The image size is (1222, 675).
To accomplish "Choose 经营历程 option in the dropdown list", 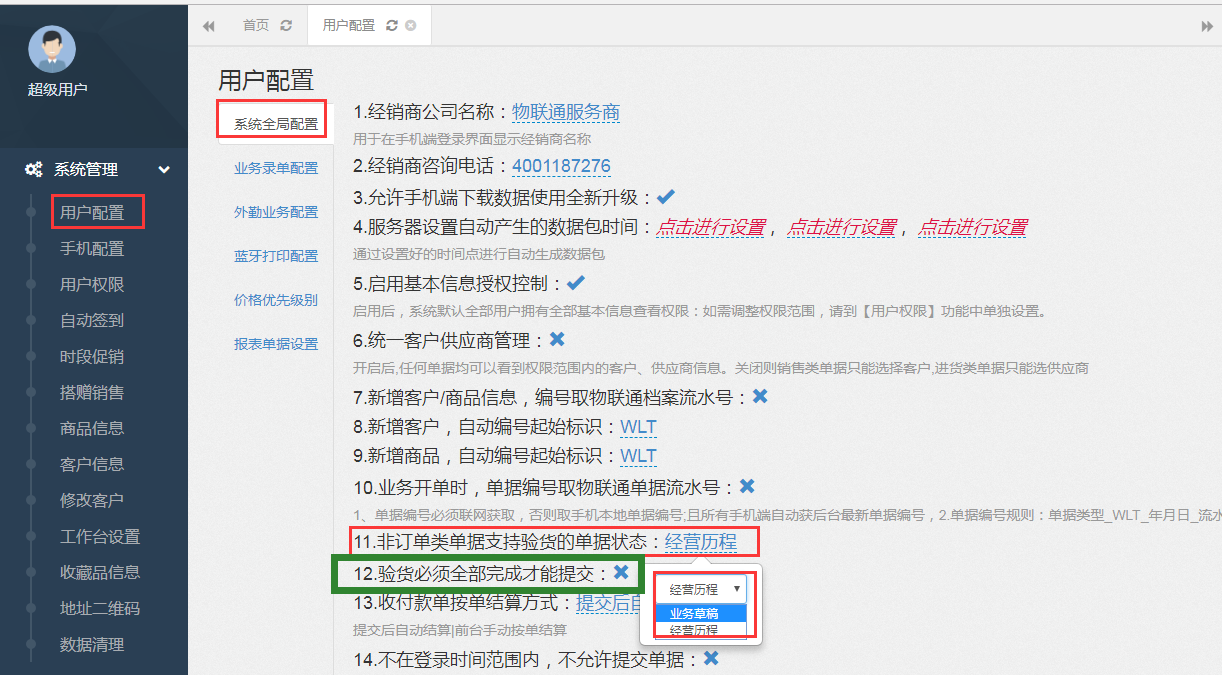I will click(701, 629).
